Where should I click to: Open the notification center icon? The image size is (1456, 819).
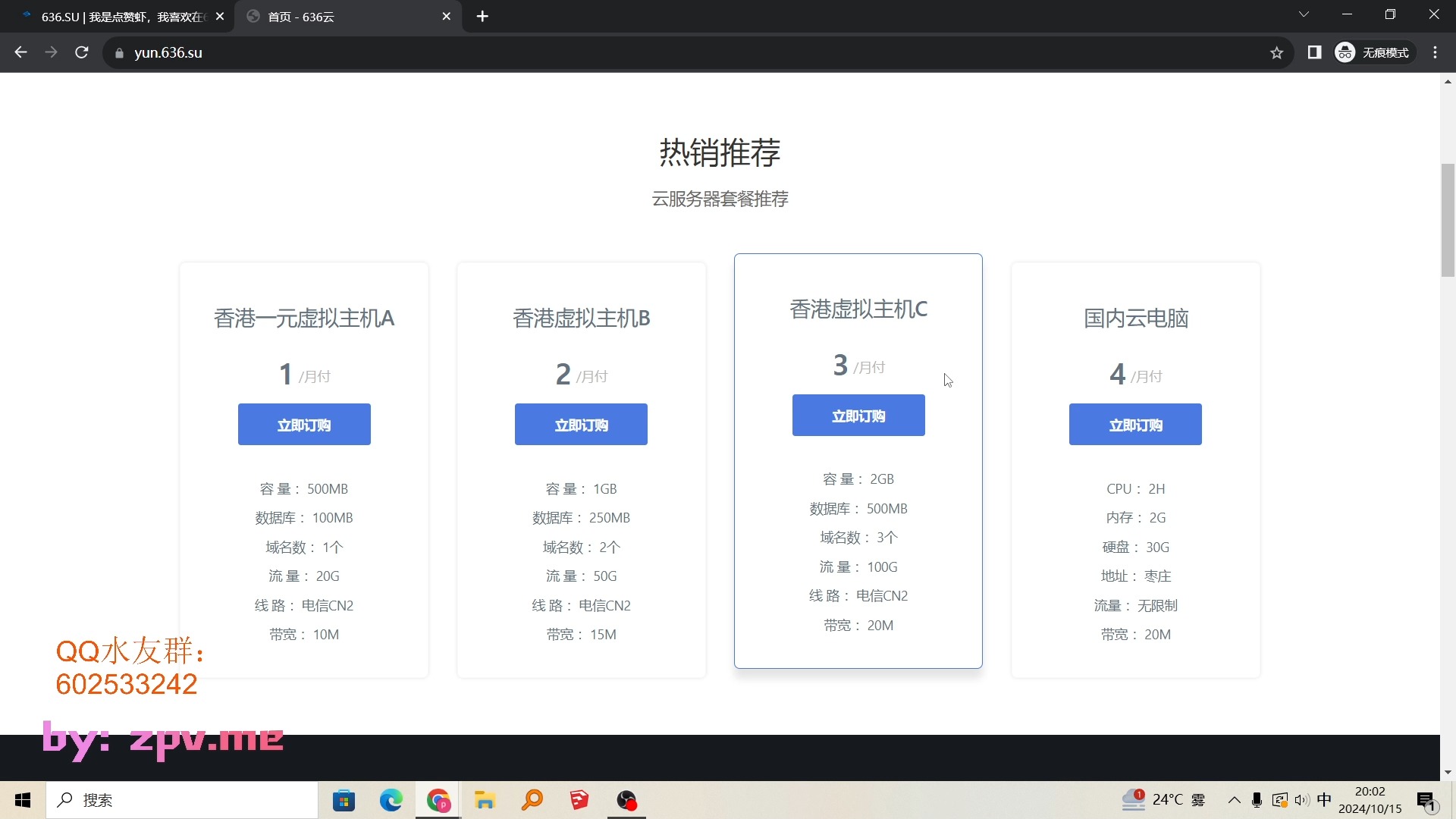(1427, 800)
